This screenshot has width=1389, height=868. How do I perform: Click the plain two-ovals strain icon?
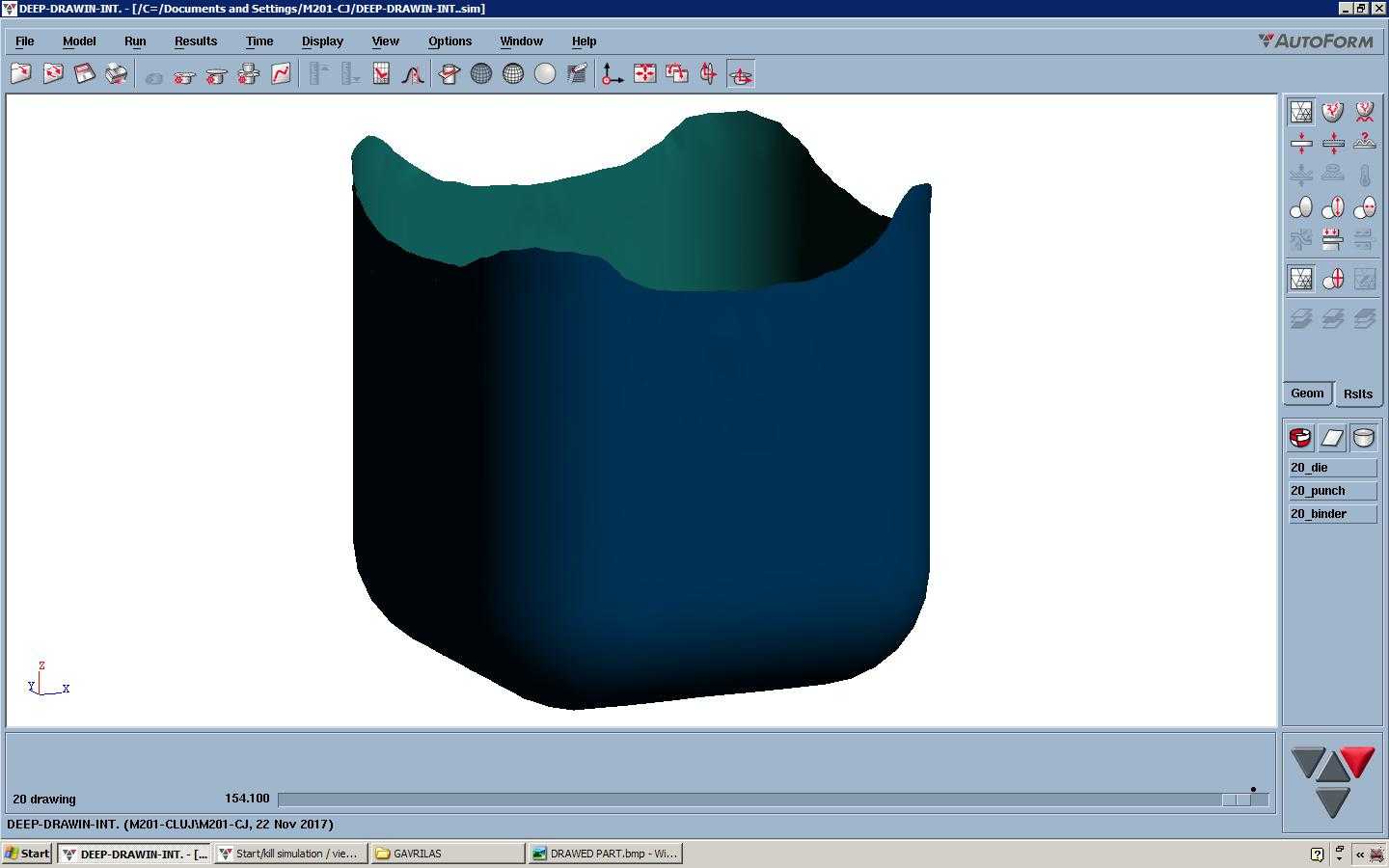click(x=1301, y=207)
